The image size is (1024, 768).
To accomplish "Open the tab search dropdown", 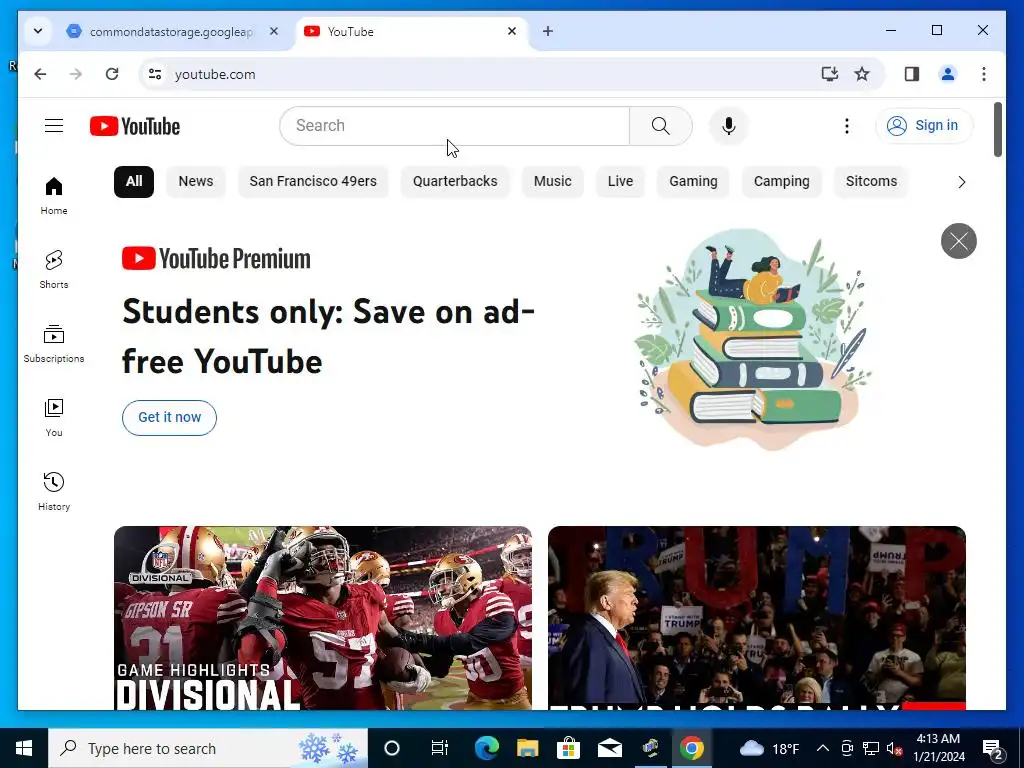I will (38, 31).
